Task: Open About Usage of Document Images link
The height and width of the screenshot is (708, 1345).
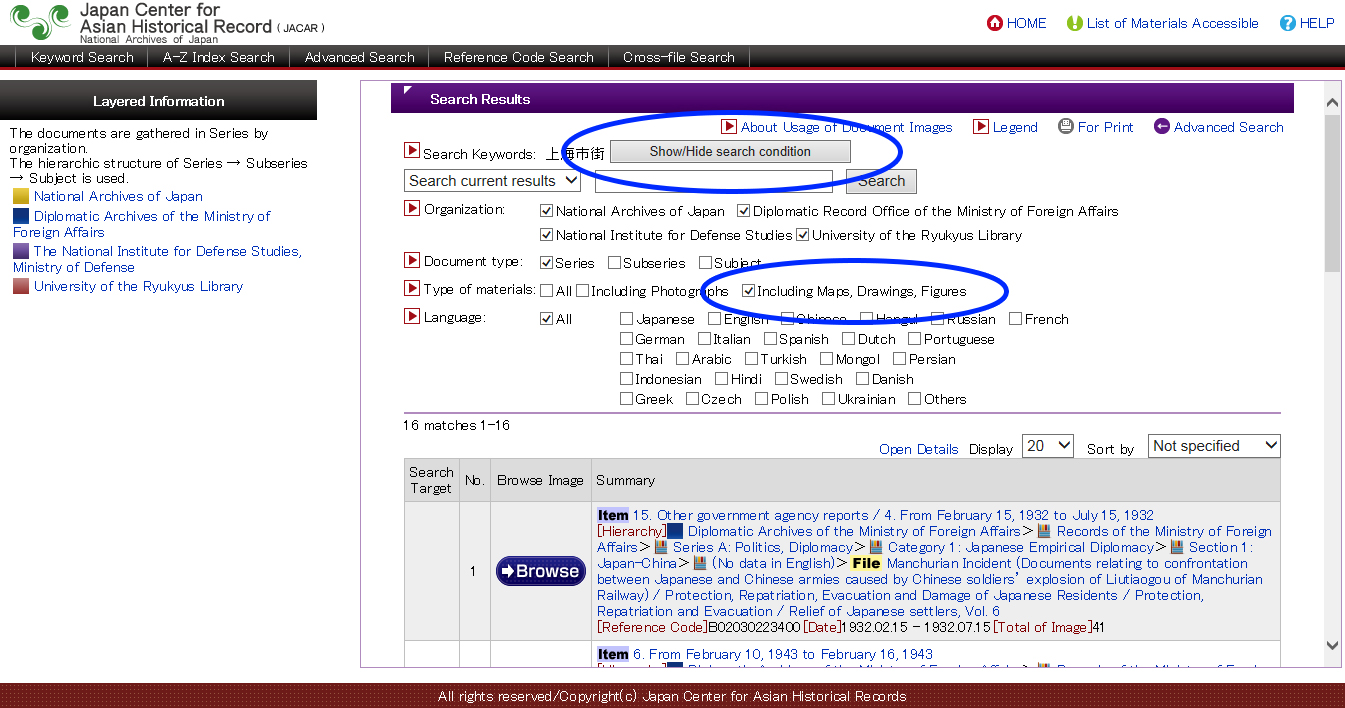Action: pos(846,127)
